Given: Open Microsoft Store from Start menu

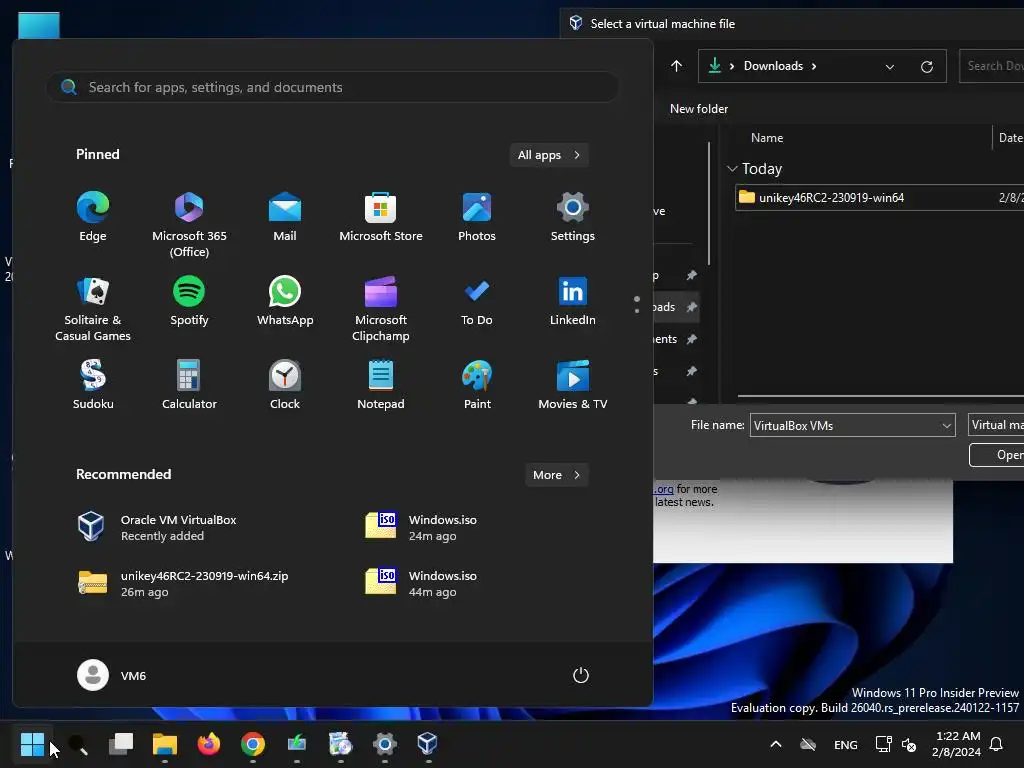Looking at the screenshot, I should (x=381, y=217).
